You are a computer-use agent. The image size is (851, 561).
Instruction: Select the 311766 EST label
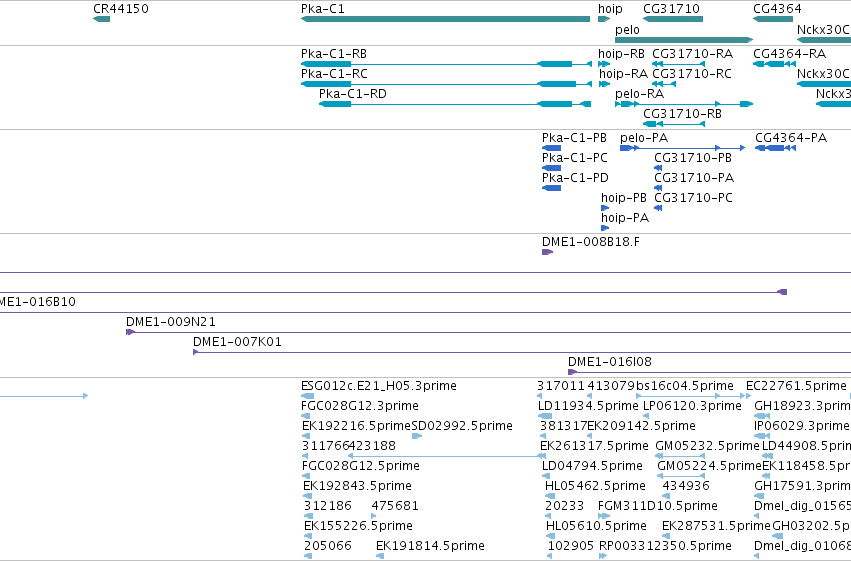(x=325, y=446)
